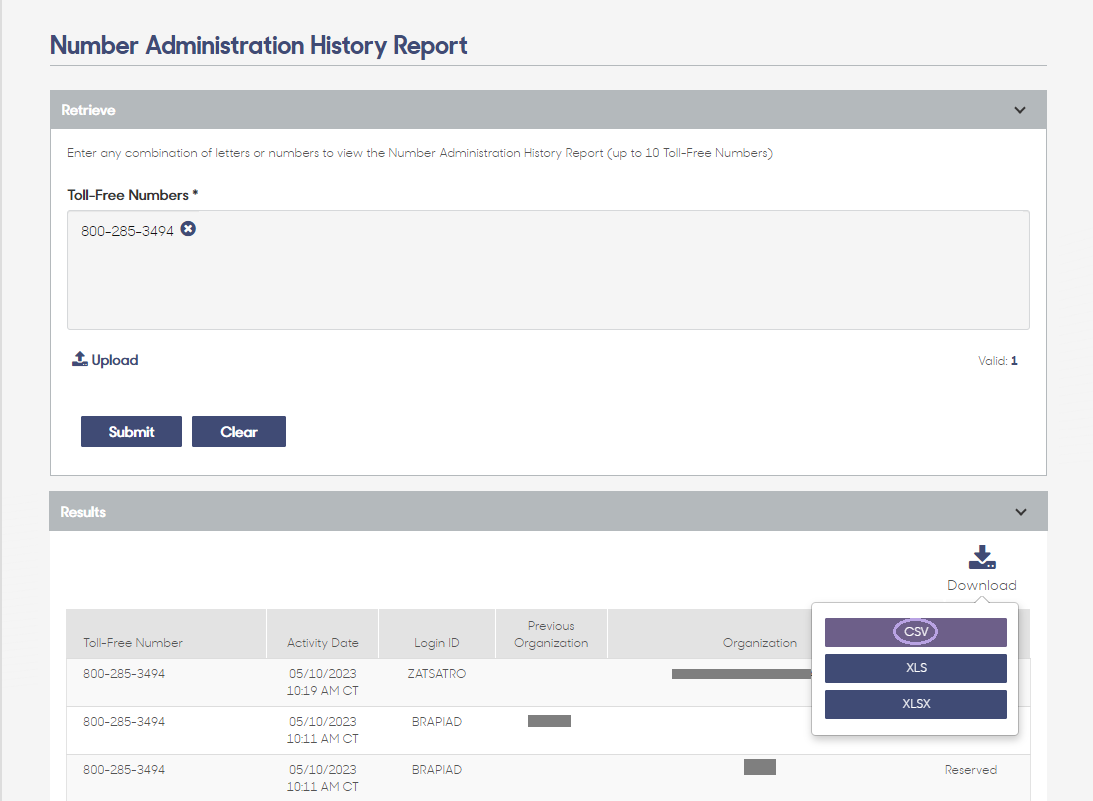Click the Download icon in Results
Image resolution: width=1093 pixels, height=801 pixels.
click(x=982, y=557)
